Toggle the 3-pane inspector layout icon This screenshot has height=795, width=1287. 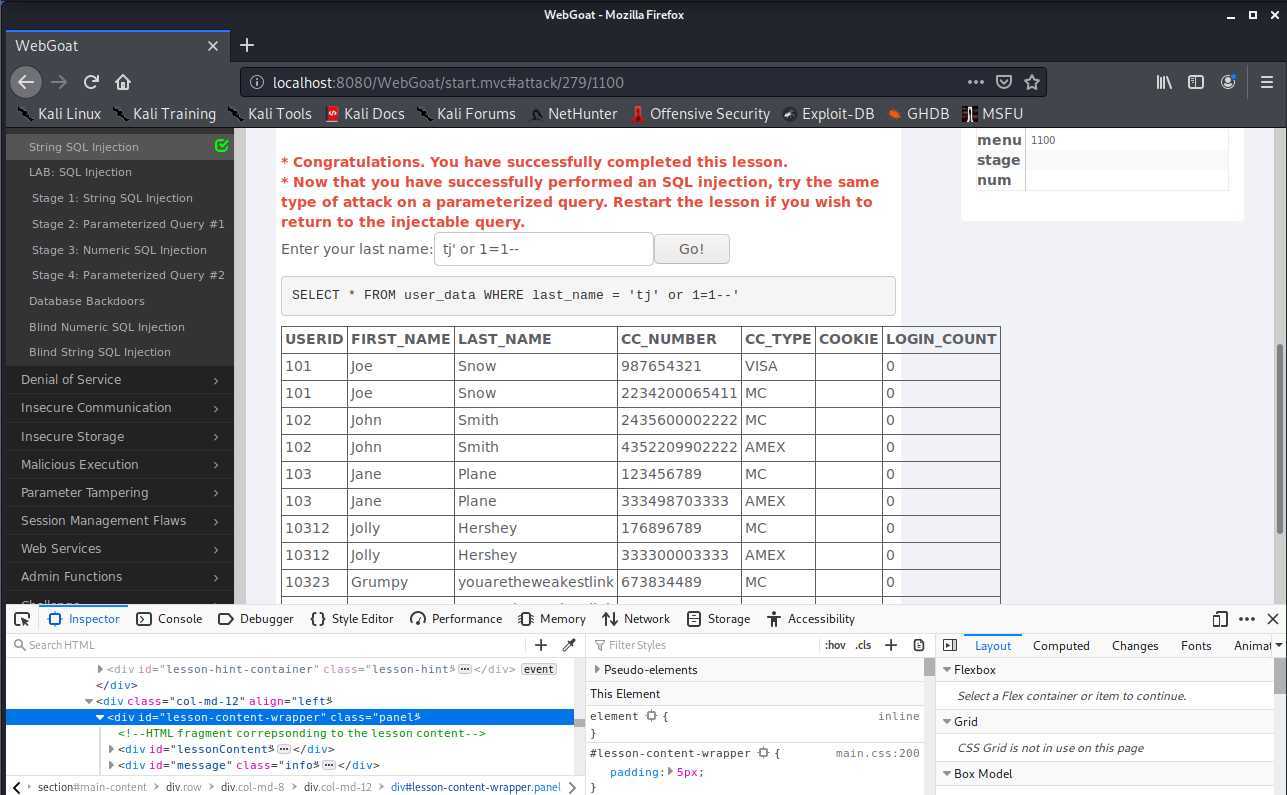tap(948, 646)
